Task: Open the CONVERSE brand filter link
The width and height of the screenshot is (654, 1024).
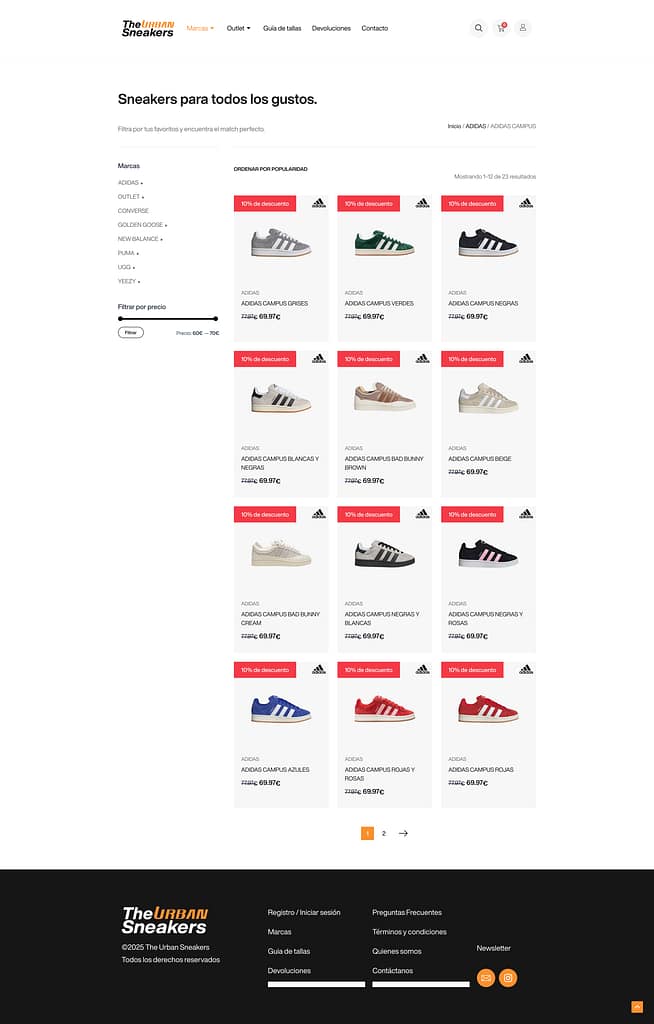Action: [x=133, y=211]
